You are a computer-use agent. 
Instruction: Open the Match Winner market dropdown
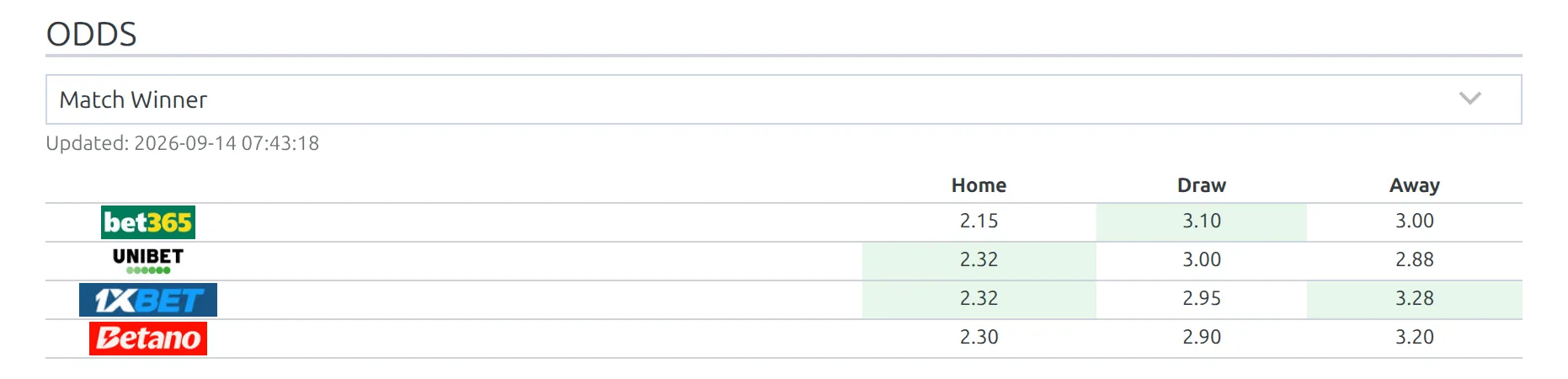tap(783, 99)
